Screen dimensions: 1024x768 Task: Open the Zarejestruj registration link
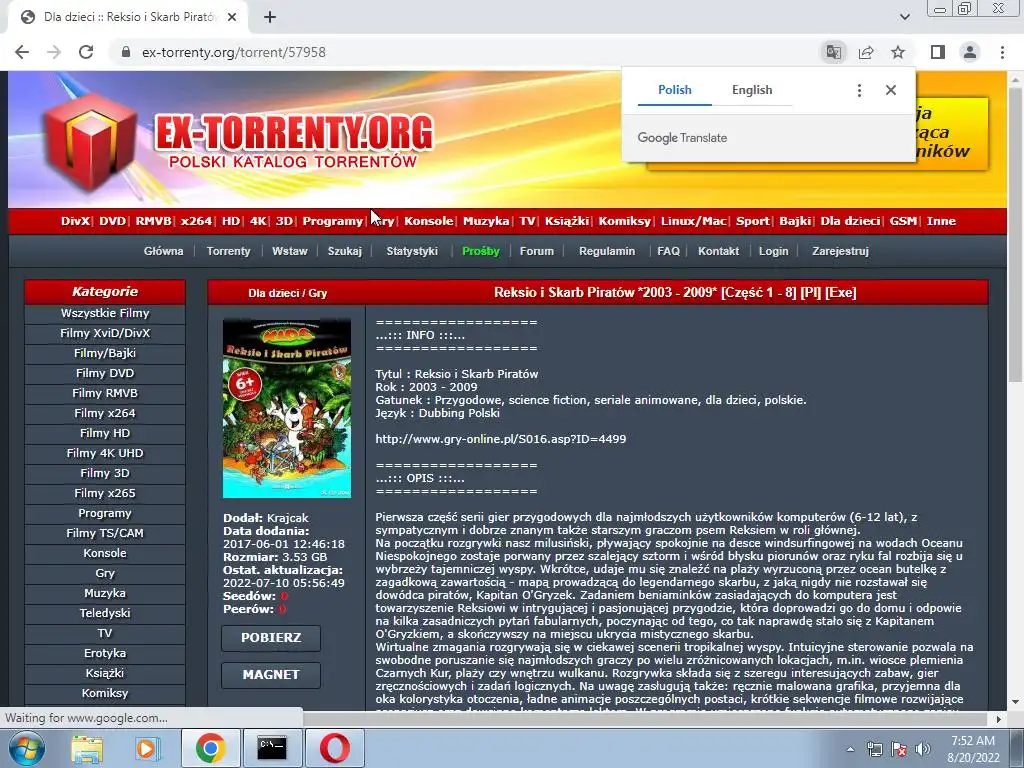pos(840,251)
